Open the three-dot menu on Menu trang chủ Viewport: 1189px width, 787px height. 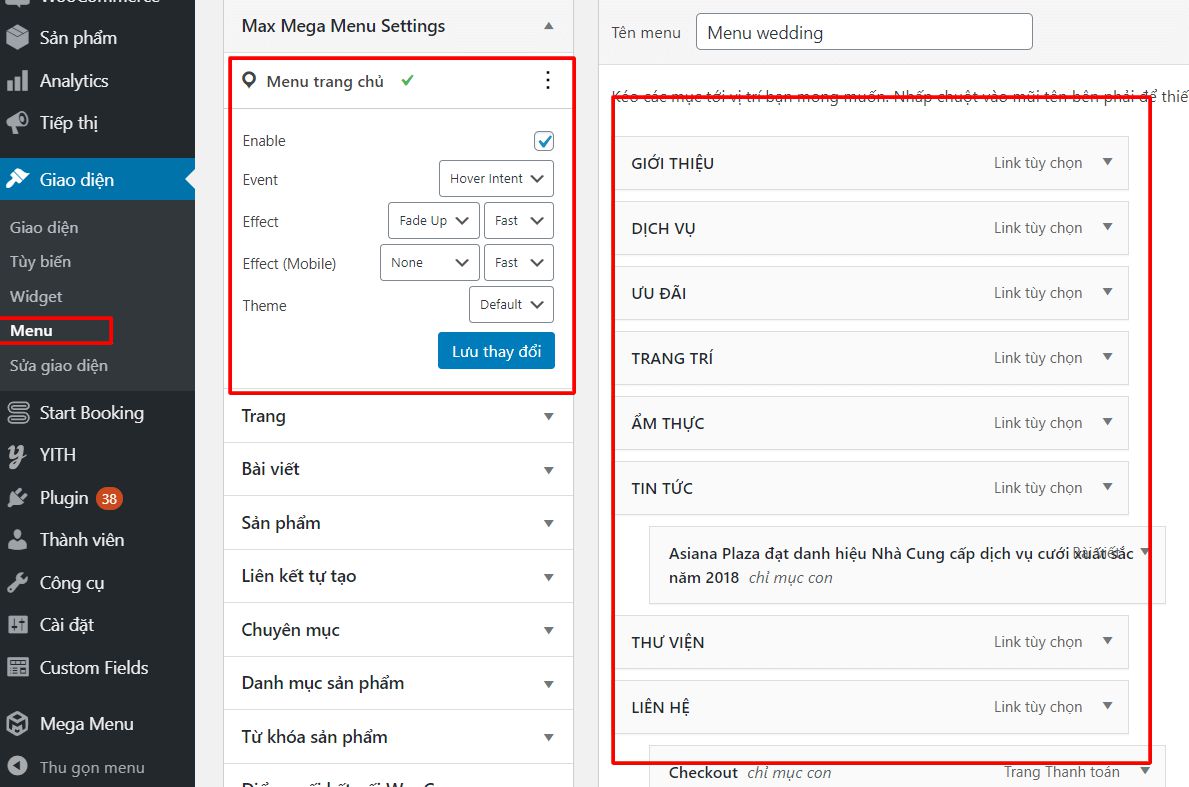(x=547, y=81)
